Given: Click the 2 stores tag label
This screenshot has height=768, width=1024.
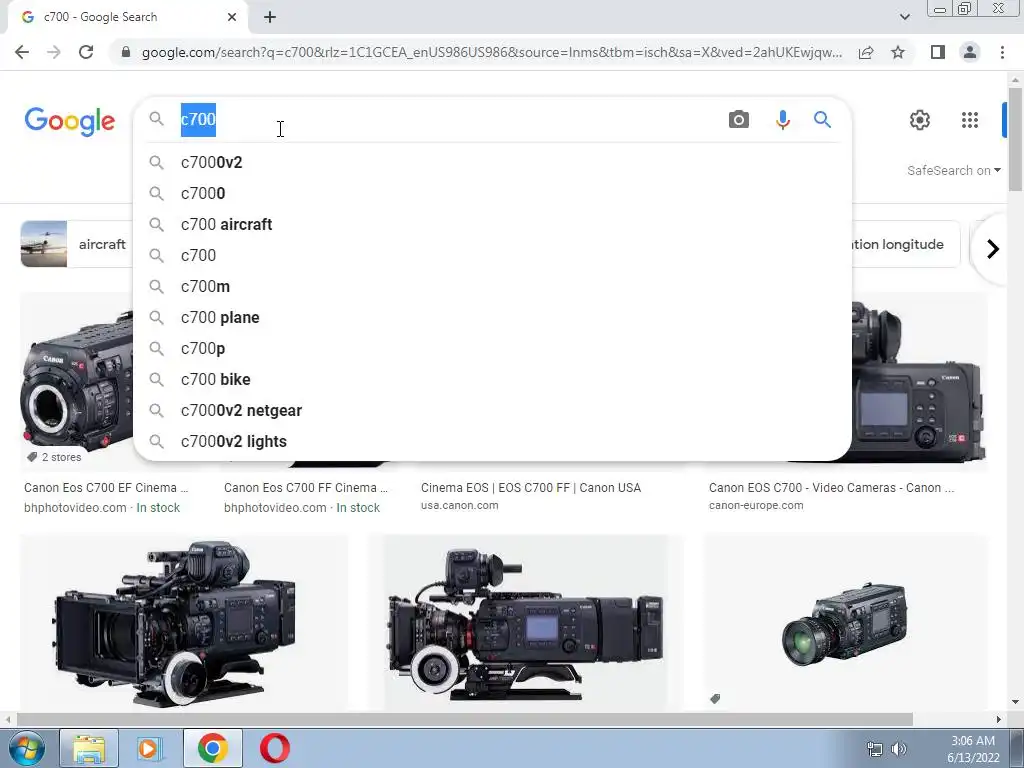Looking at the screenshot, I should (54, 457).
